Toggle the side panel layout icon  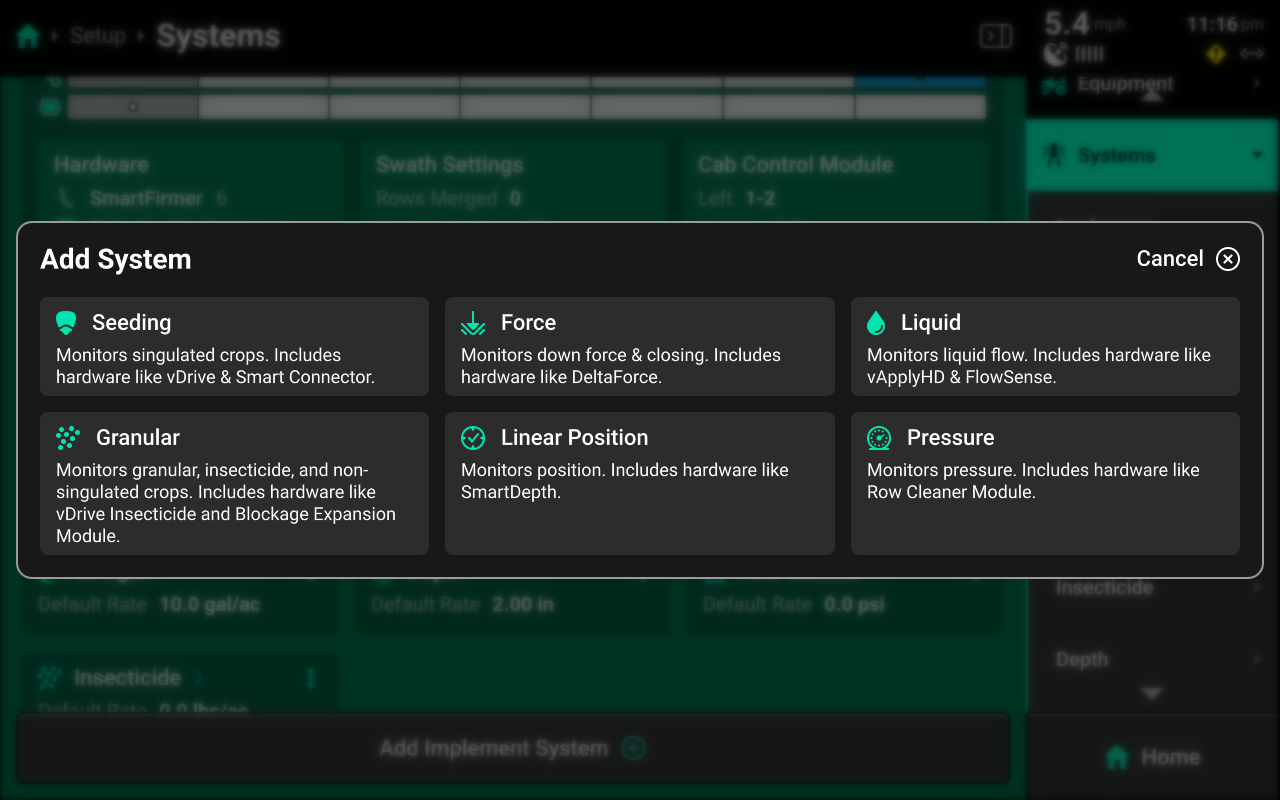996,37
